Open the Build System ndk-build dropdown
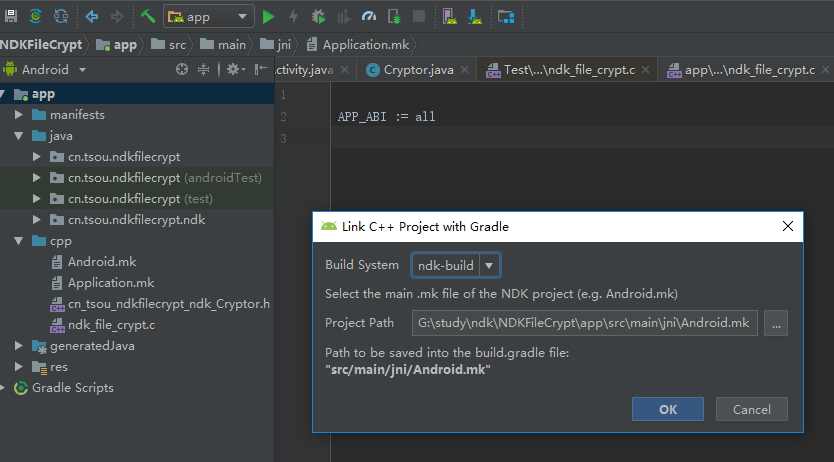This screenshot has width=834, height=462. (x=456, y=265)
